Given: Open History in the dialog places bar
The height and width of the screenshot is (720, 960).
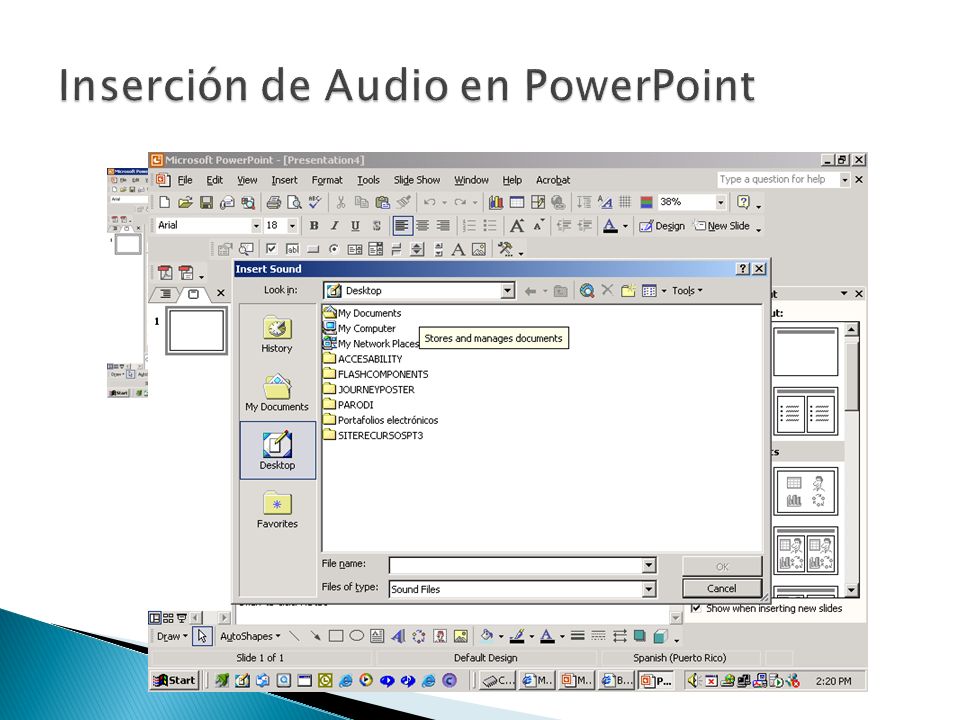Looking at the screenshot, I should (x=277, y=334).
